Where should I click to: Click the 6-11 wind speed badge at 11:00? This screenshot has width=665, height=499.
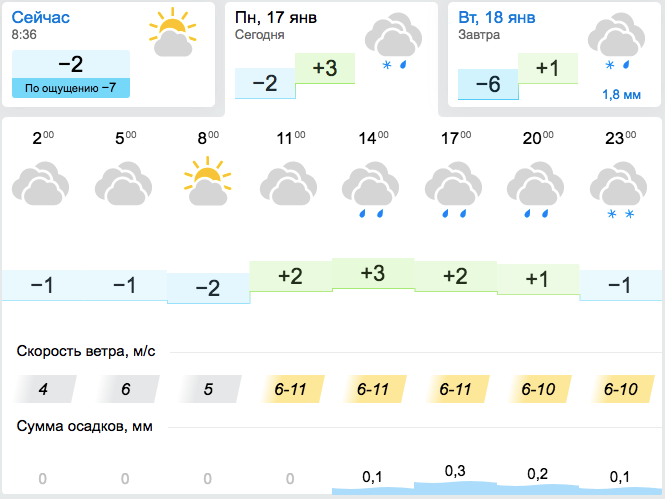pos(290,389)
